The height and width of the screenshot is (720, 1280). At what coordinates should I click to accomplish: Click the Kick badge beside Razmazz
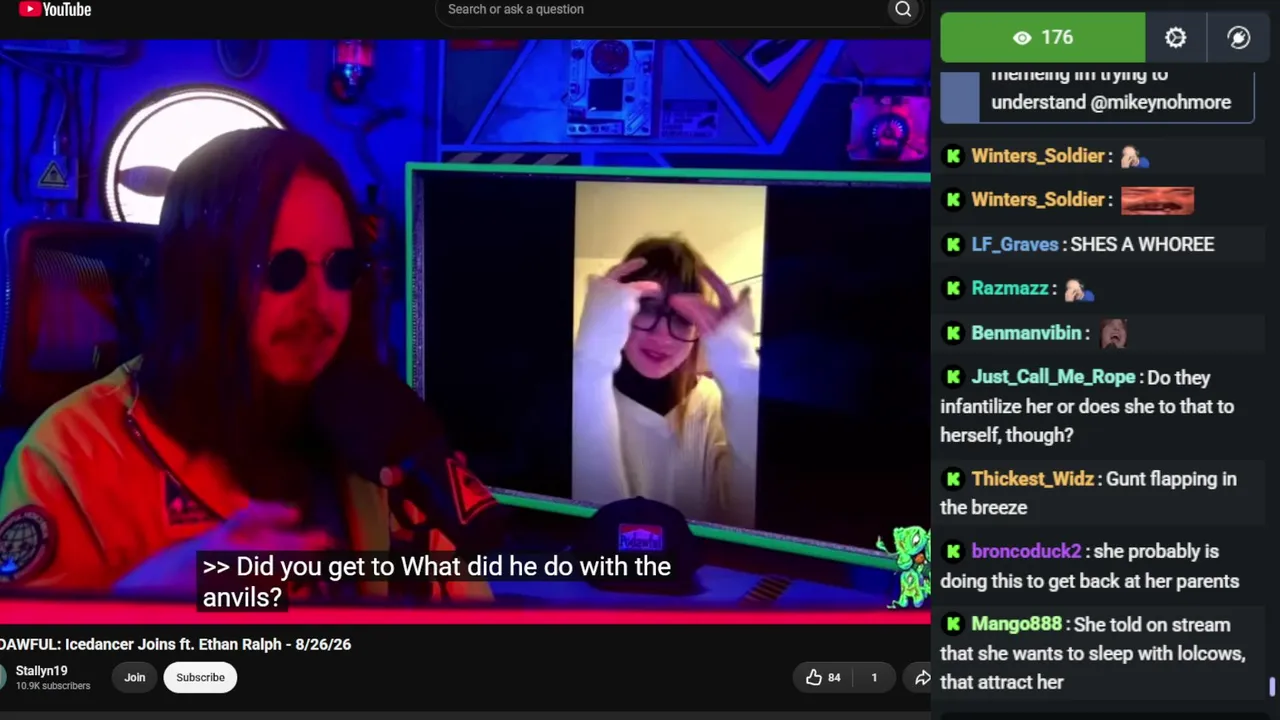(x=953, y=288)
